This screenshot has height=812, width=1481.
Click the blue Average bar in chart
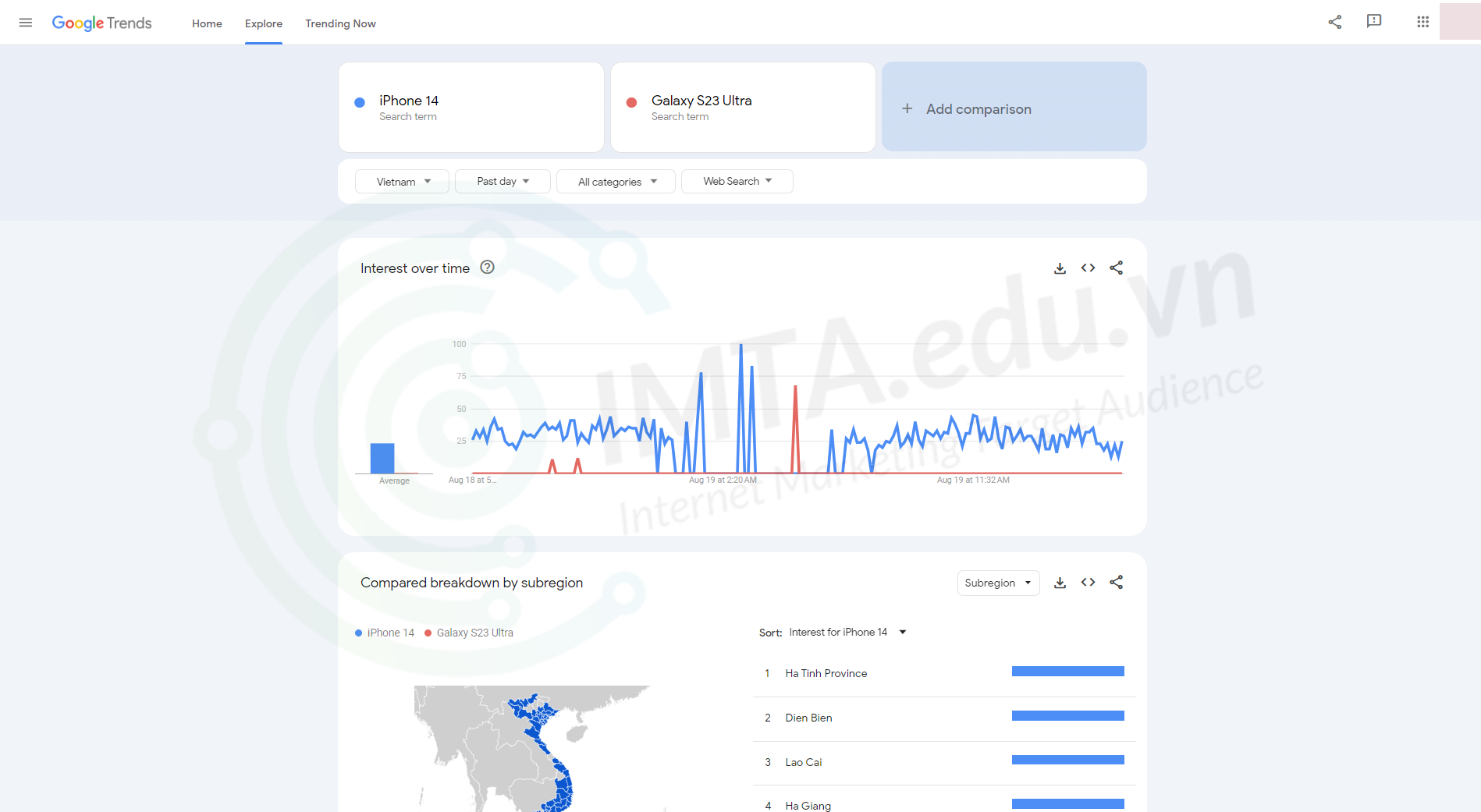pos(382,459)
